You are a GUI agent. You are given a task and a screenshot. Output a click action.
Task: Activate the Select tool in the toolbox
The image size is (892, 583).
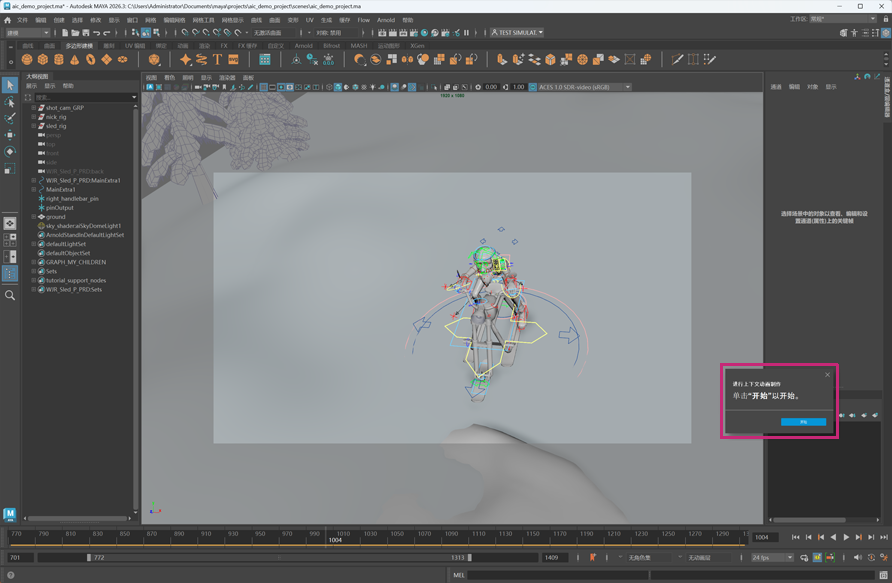click(x=10, y=86)
